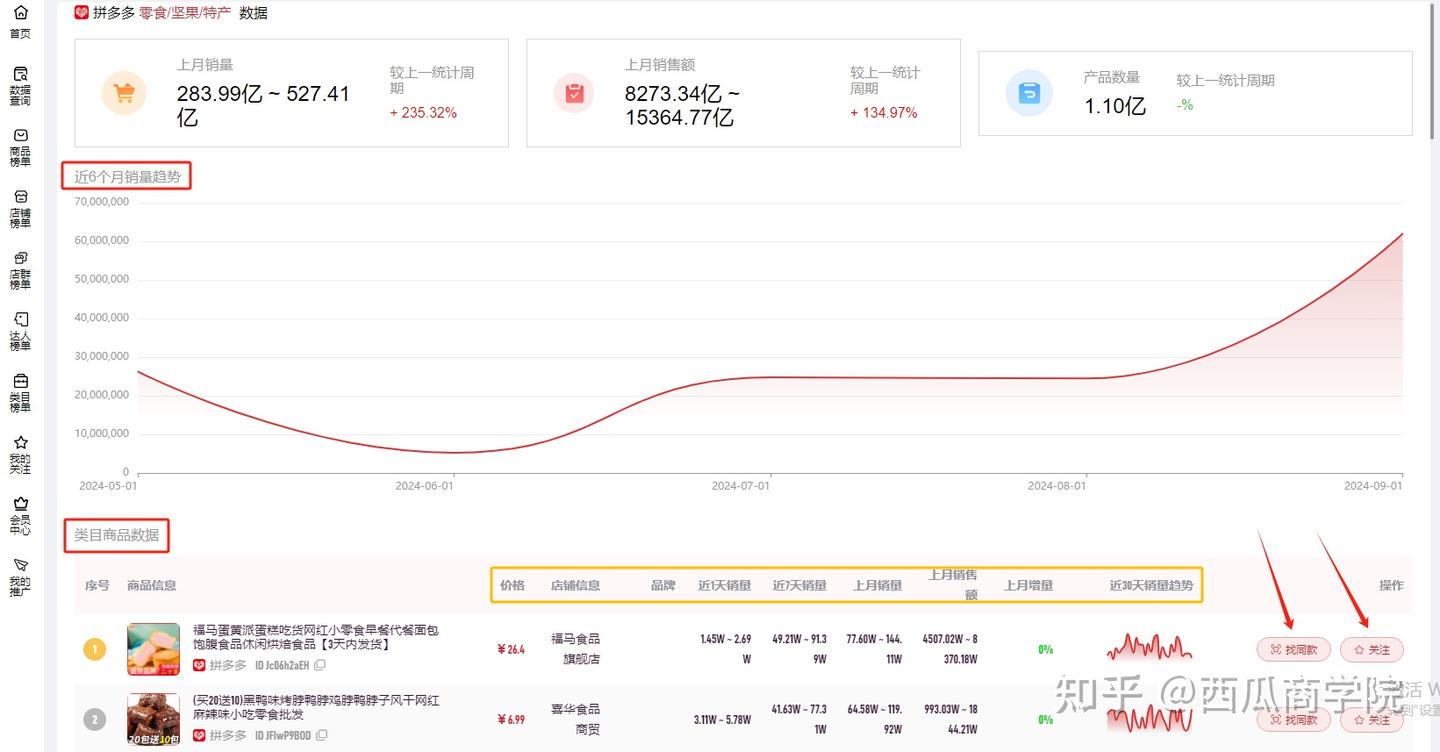
Task: Click the 70,000,000 y-axis label
Action: pyautogui.click(x=102, y=202)
